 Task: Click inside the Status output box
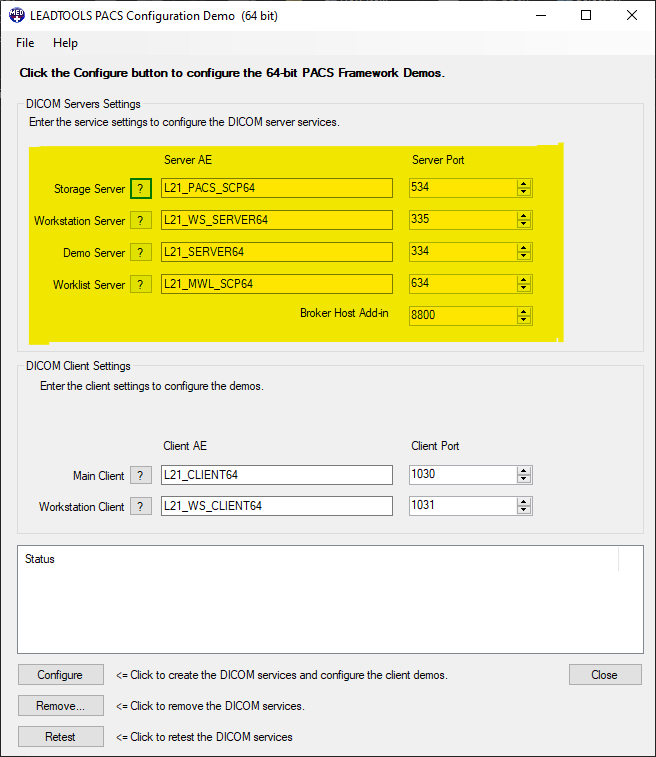(x=330, y=600)
